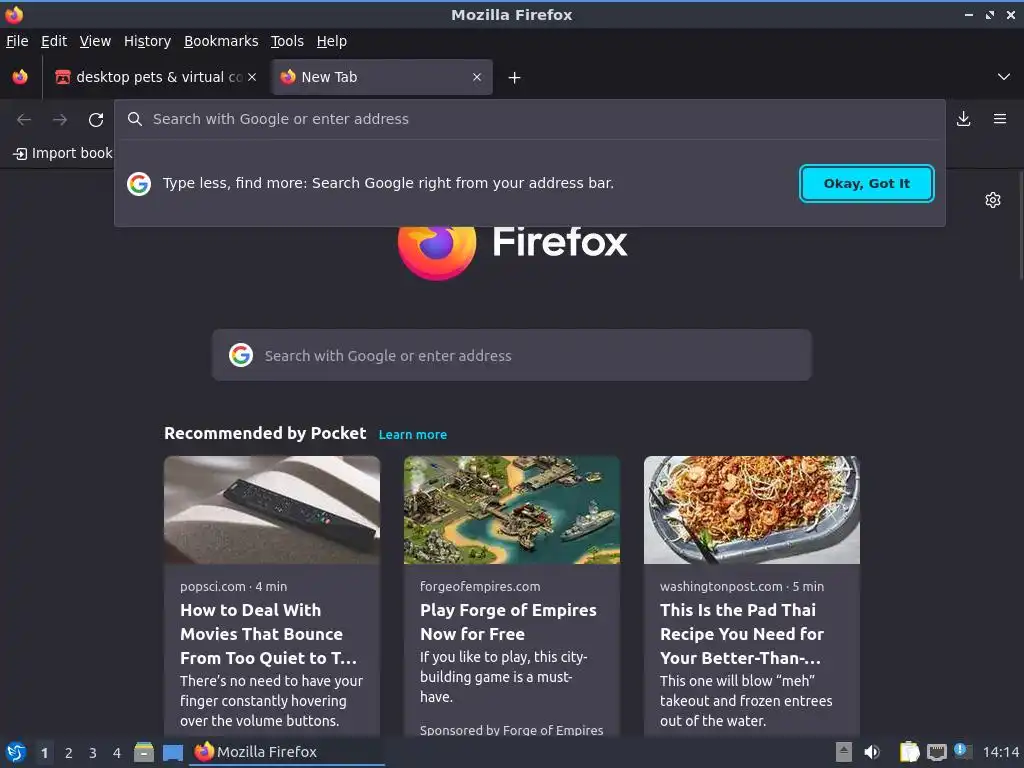Select the New Tab tab
1024x768 pixels.
[x=382, y=77]
